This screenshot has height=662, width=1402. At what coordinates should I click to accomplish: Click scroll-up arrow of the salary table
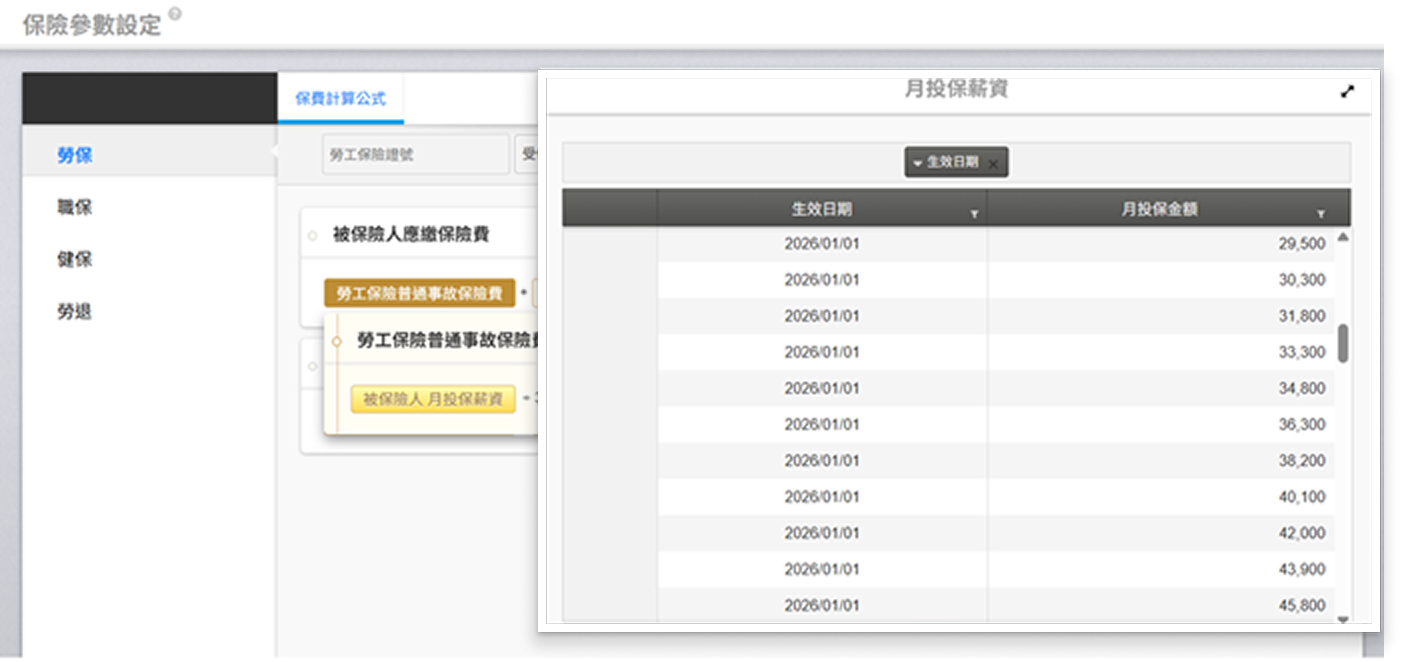[x=1343, y=237]
